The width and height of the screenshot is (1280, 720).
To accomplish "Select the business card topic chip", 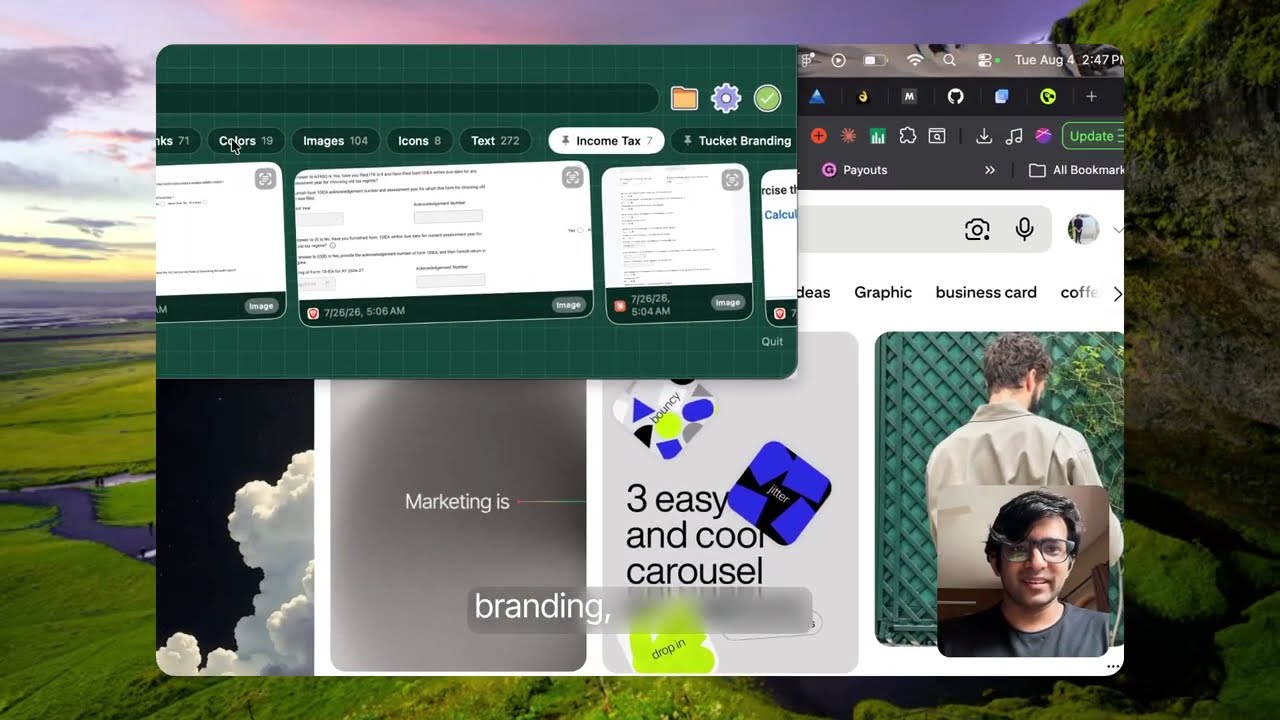I will click(x=986, y=292).
